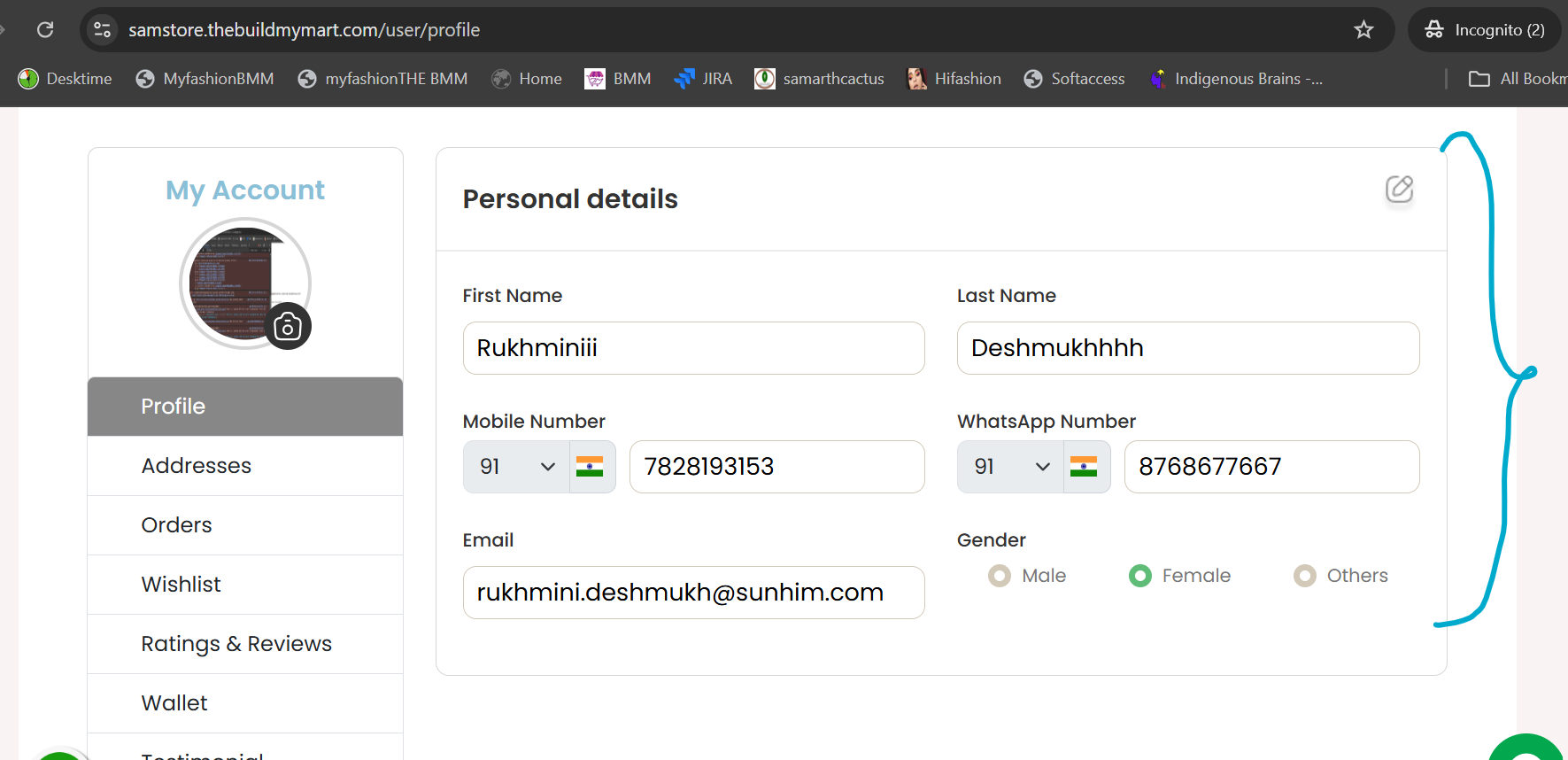The width and height of the screenshot is (1568, 760).
Task: Open the Softaccess bookmark
Action: click(x=1074, y=79)
